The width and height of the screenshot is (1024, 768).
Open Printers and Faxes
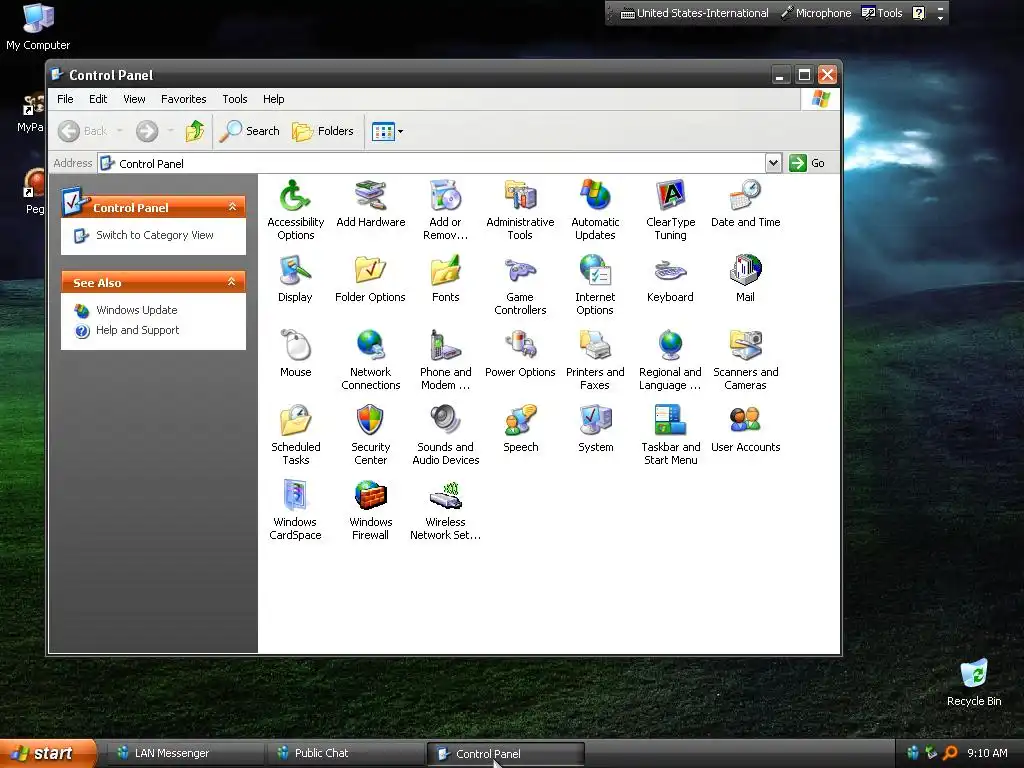(x=595, y=359)
